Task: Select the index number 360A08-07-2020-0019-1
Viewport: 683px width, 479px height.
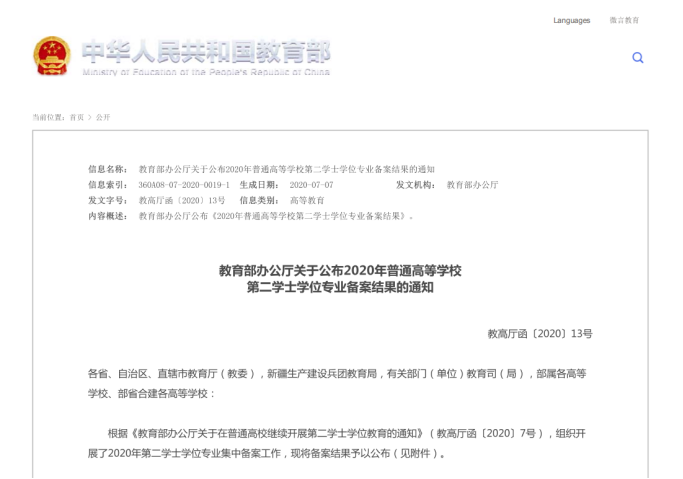Action: (183, 185)
